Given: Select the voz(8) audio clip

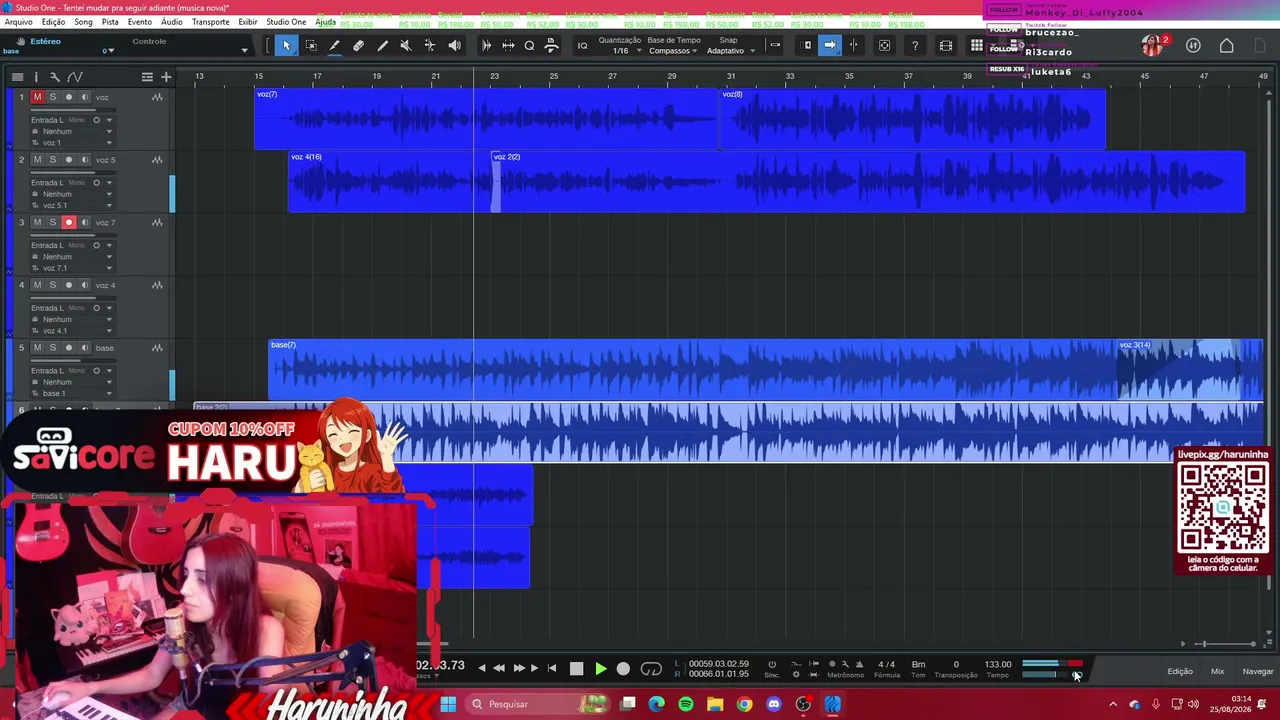Looking at the screenshot, I should tap(912, 119).
